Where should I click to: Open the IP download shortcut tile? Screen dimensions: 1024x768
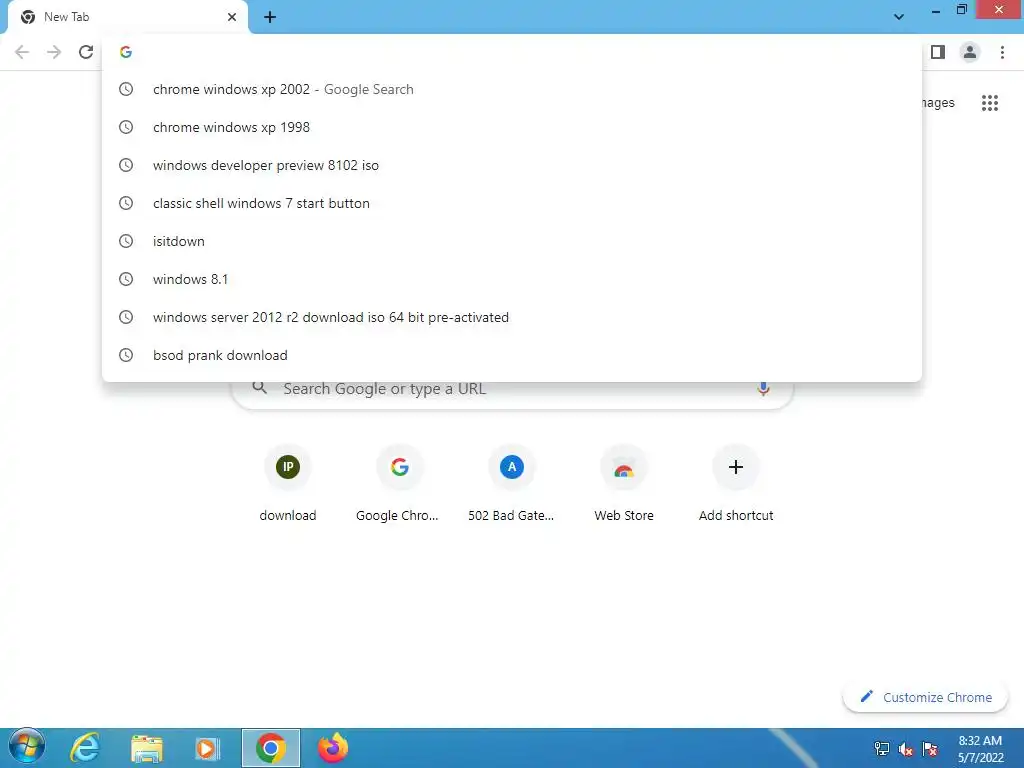288,484
